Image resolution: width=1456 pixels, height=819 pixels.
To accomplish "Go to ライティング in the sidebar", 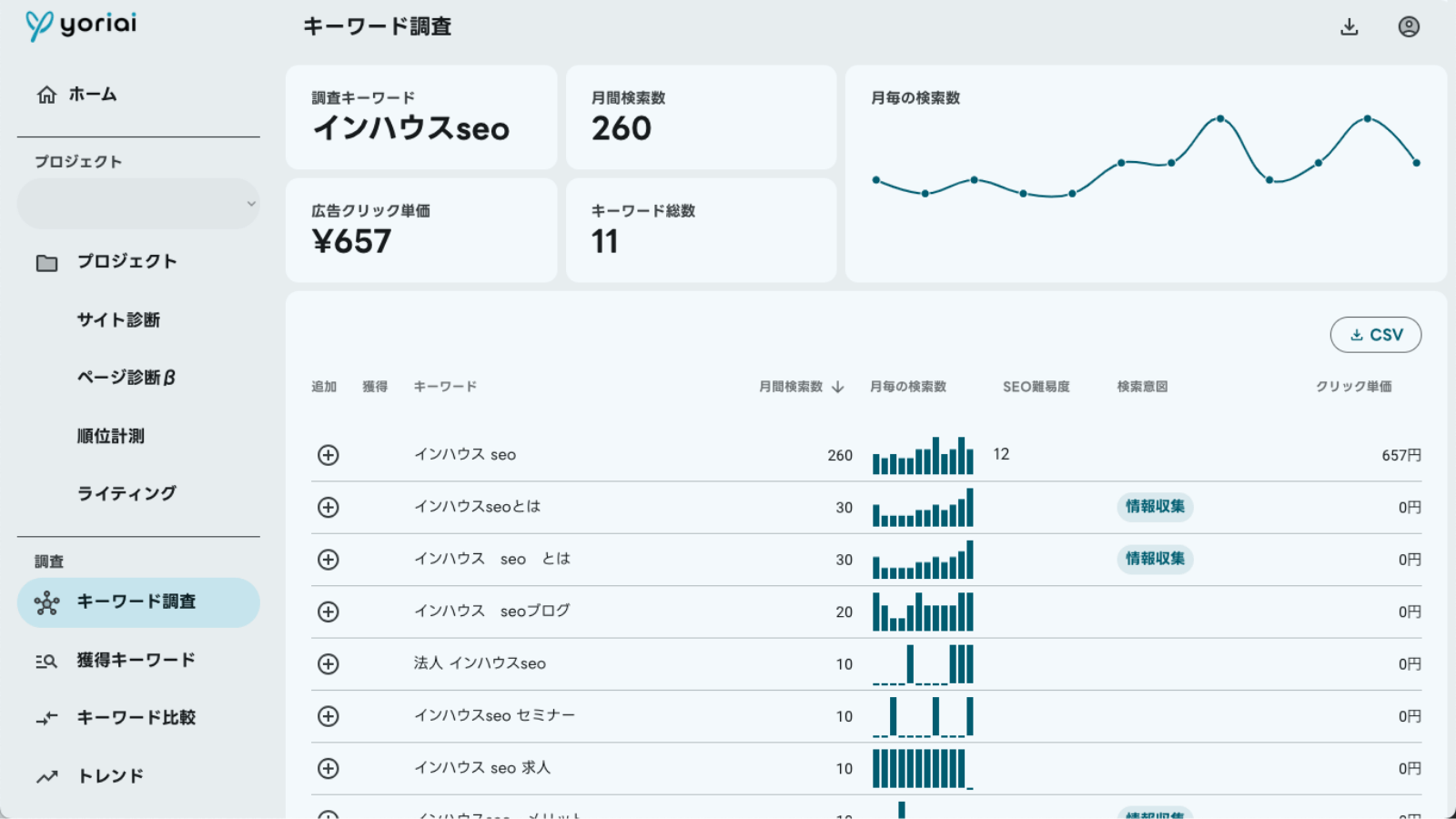I will [126, 493].
